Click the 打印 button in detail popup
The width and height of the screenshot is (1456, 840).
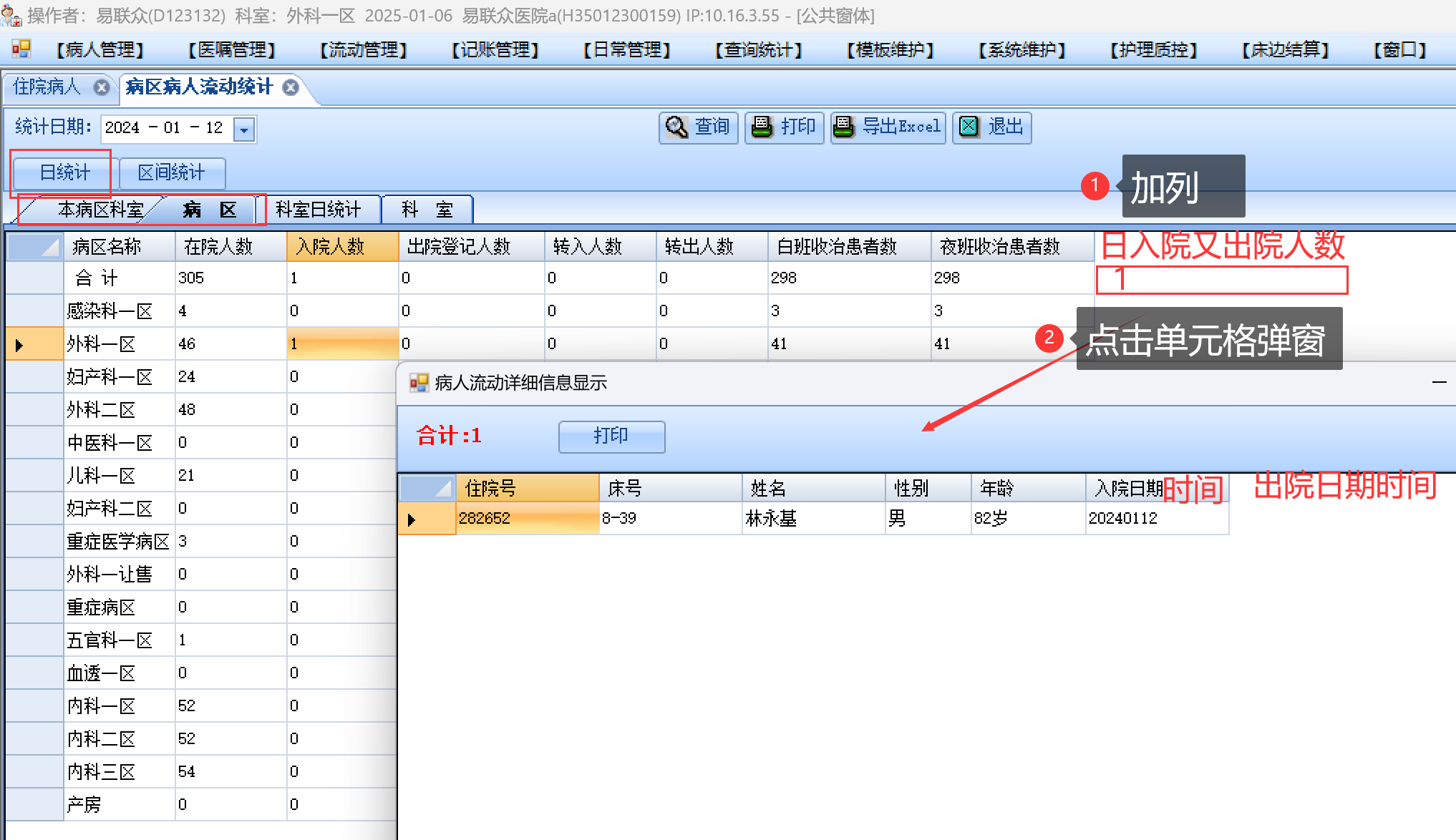point(611,436)
